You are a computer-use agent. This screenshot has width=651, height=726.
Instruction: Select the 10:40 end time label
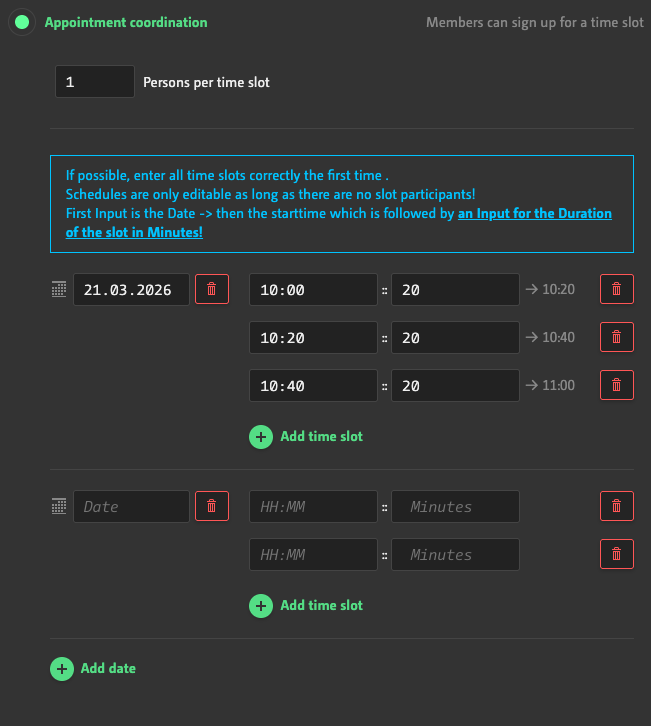558,337
